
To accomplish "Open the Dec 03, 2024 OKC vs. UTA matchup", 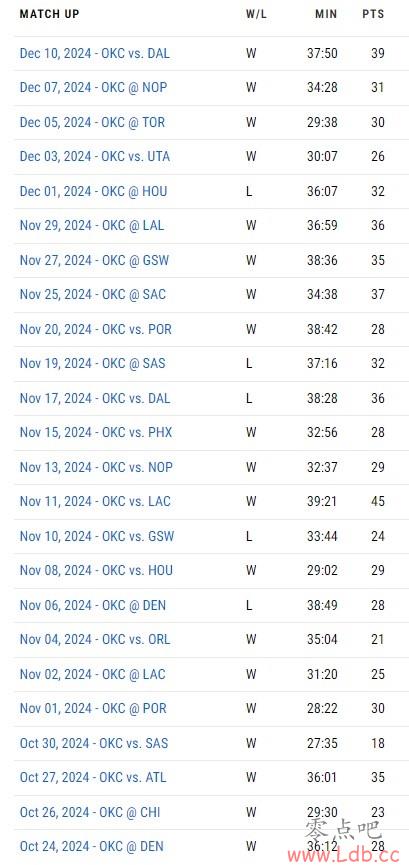I will (x=94, y=157).
